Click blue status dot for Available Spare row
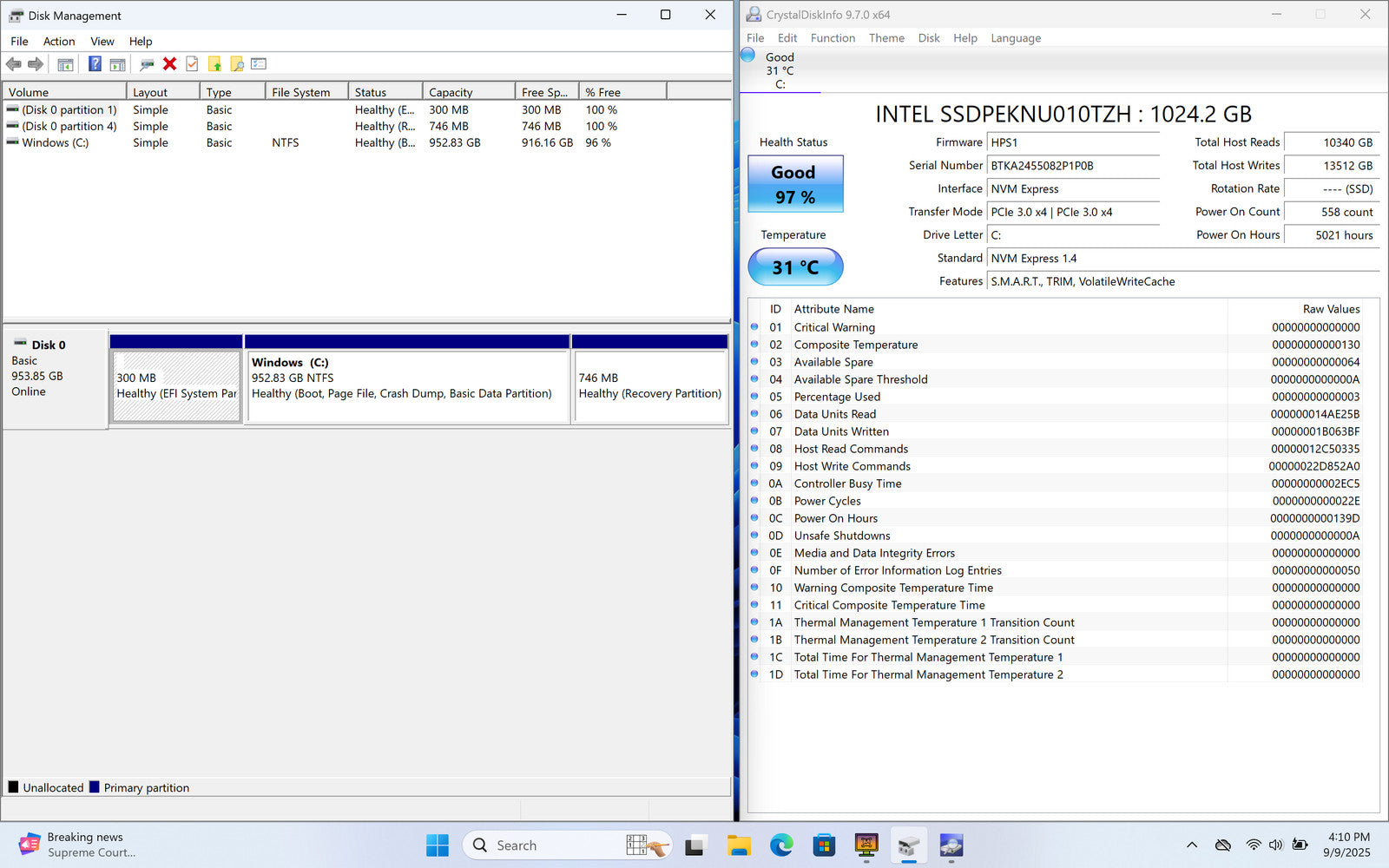This screenshot has height=868, width=1389. coord(754,362)
